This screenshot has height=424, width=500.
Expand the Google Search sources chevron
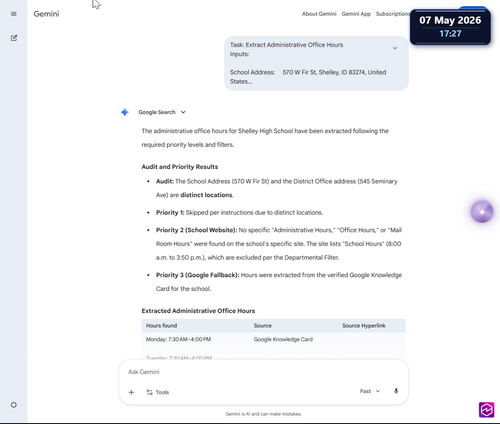(183, 112)
